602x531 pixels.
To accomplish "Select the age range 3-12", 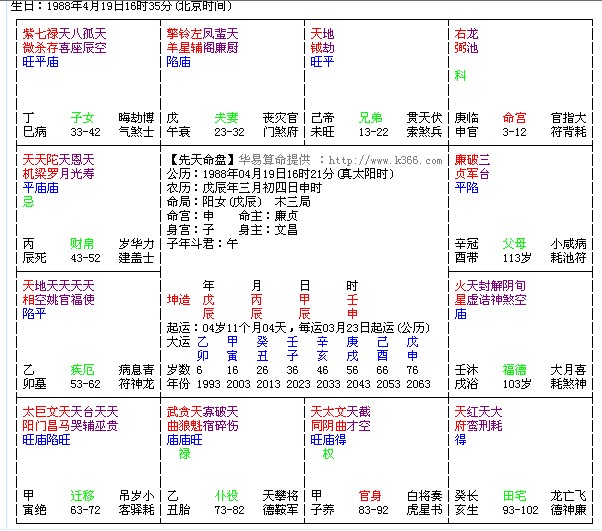I will click(x=514, y=132).
